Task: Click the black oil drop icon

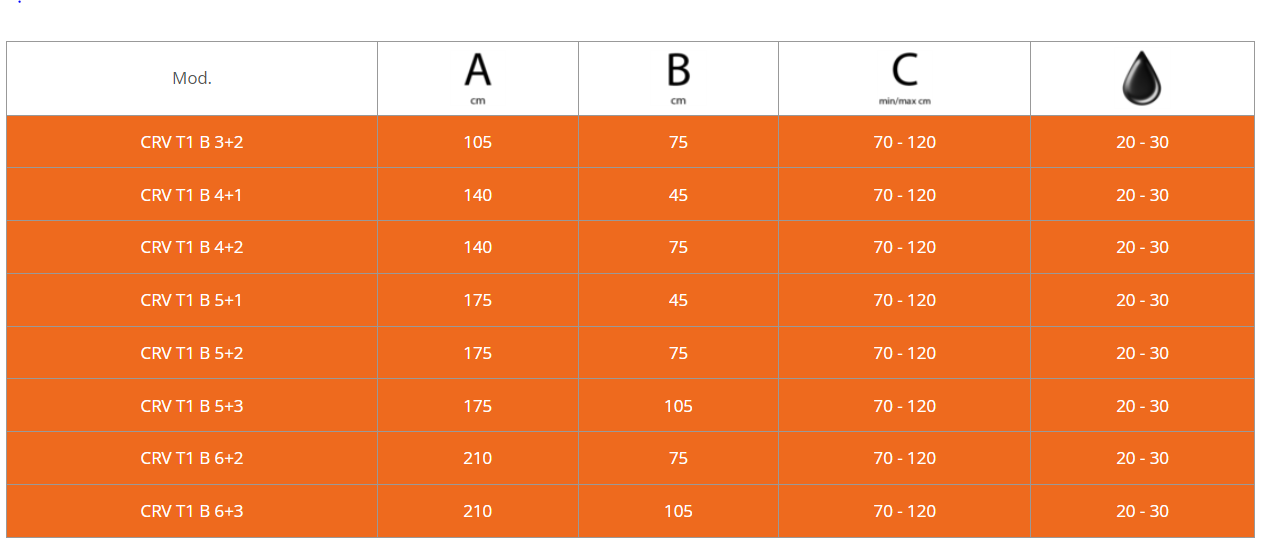Action: click(1142, 78)
